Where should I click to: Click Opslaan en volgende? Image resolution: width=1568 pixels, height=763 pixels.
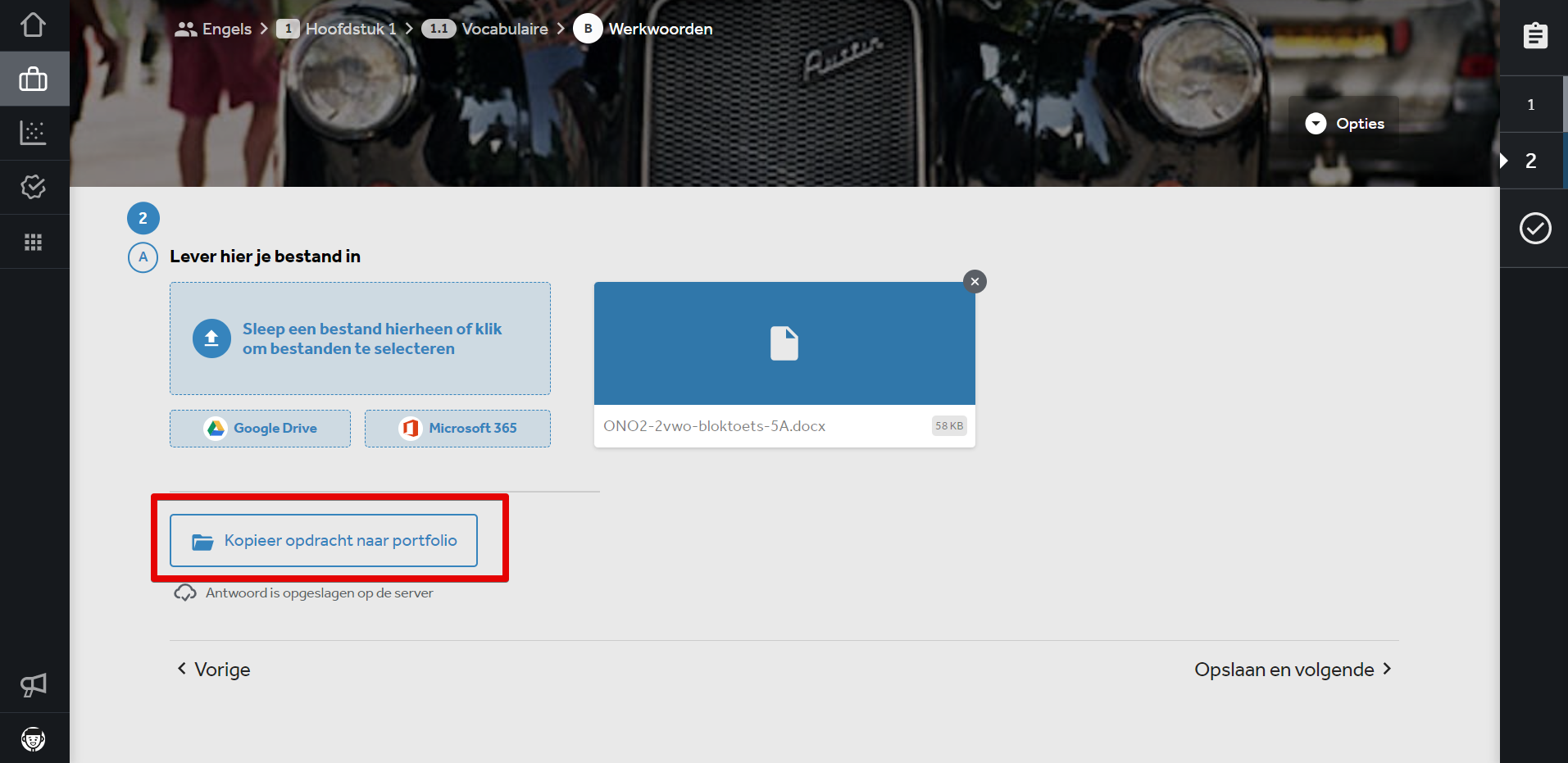coord(1293,670)
